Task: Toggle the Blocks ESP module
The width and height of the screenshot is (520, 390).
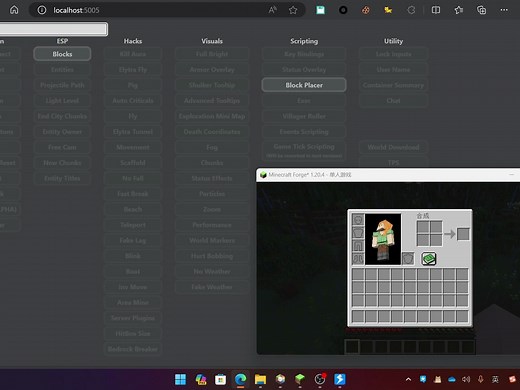Action: click(x=62, y=54)
